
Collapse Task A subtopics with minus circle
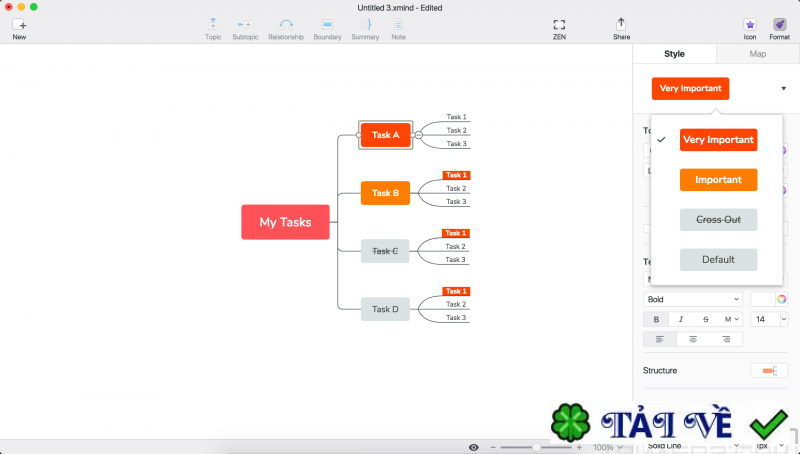click(x=419, y=135)
